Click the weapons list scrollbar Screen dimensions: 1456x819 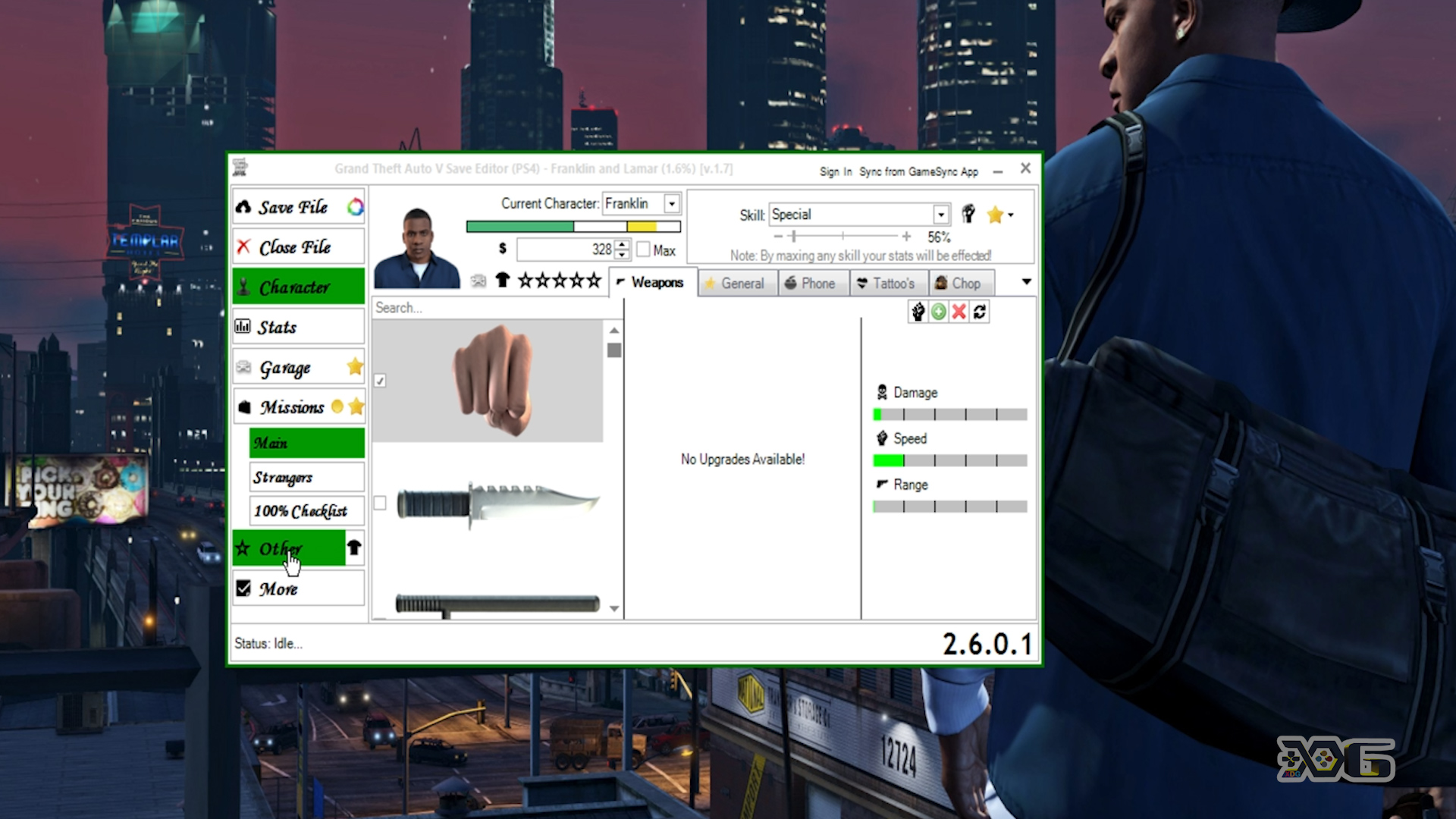(614, 350)
